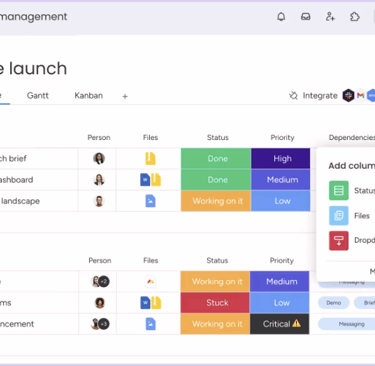Image resolution: width=375 pixels, height=366 pixels.
Task: Add a new view with the plus tab
Action: [x=125, y=96]
